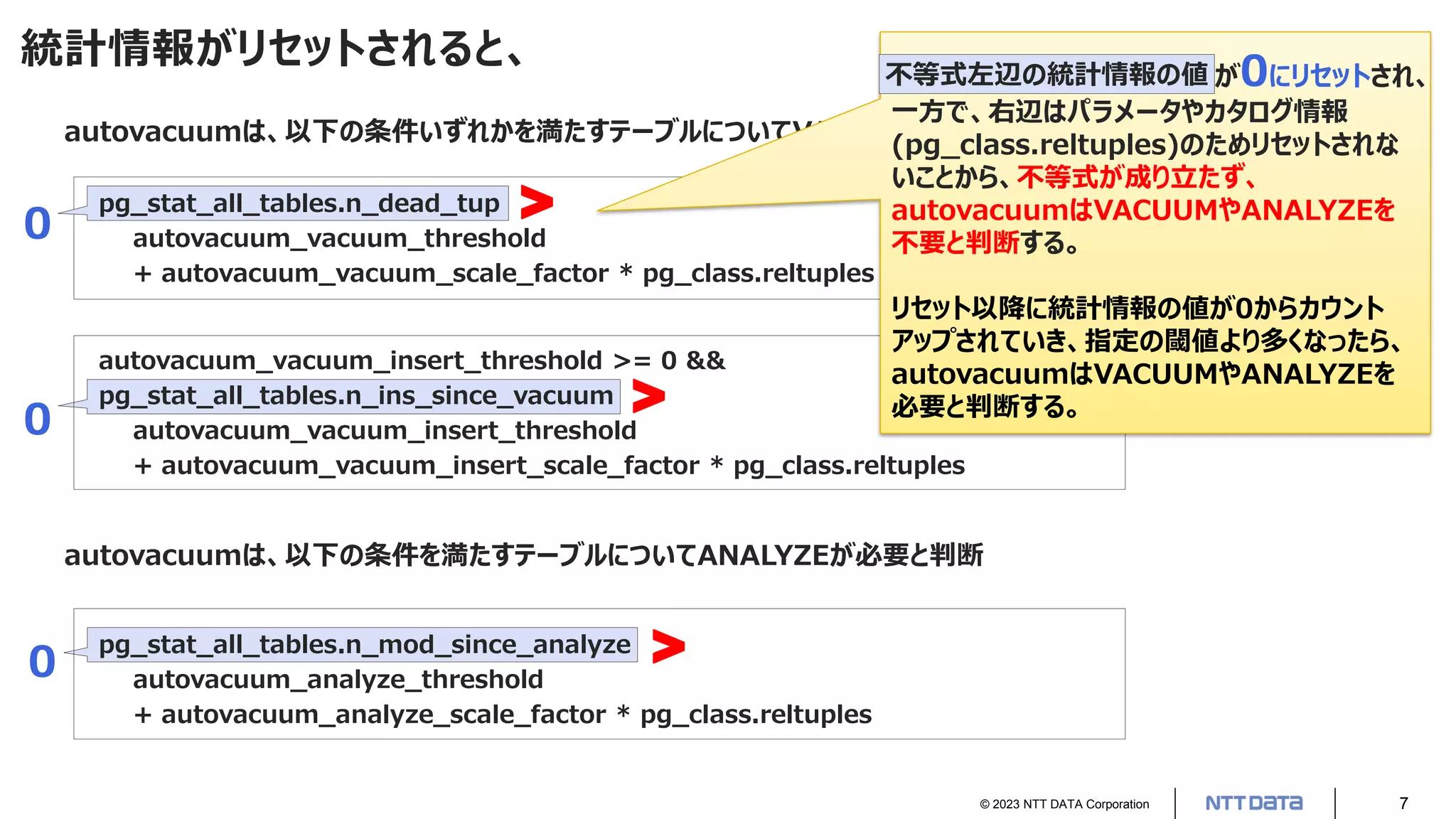Click red greater-than sign after n_dead_tup
Viewport: 1456px width, 819px height.
pyautogui.click(x=536, y=203)
